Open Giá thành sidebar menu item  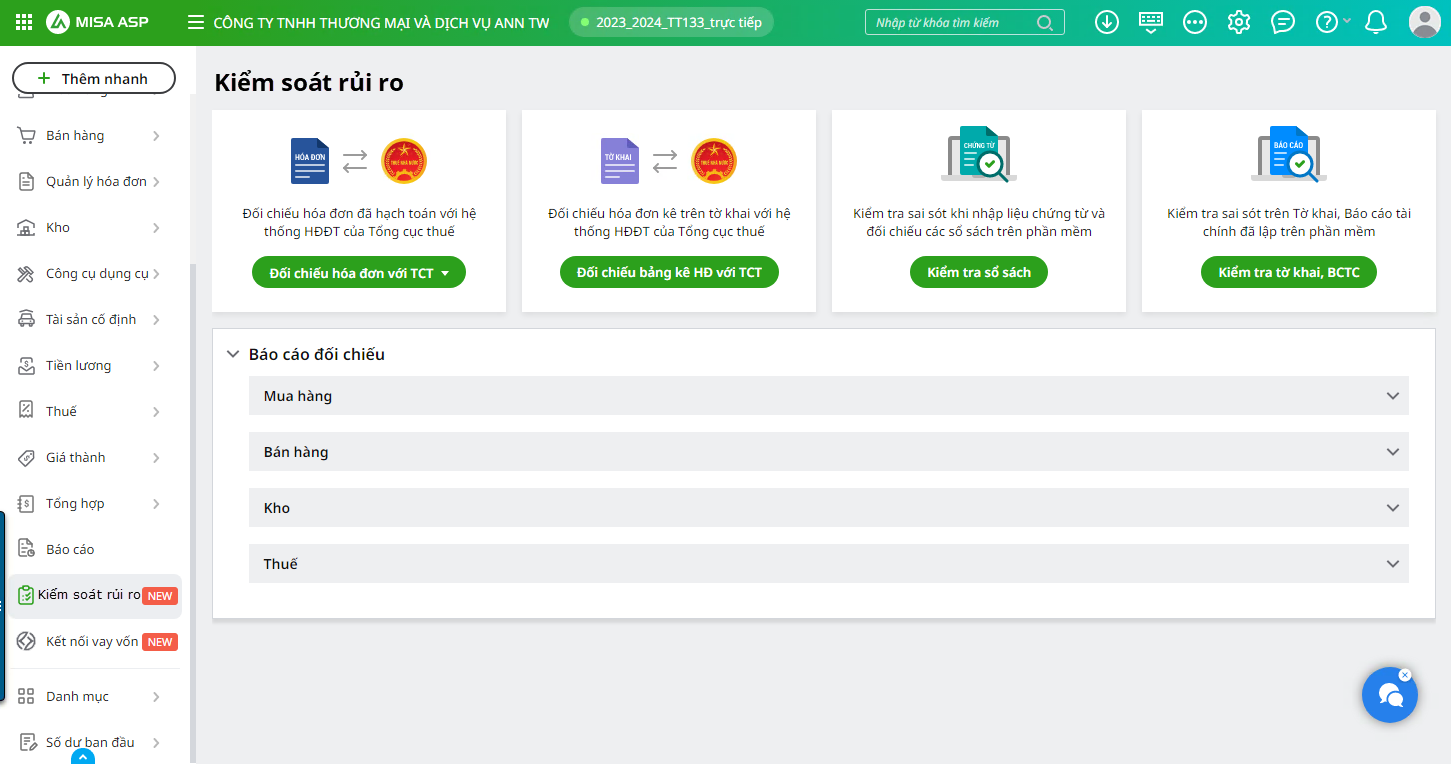click(x=95, y=458)
